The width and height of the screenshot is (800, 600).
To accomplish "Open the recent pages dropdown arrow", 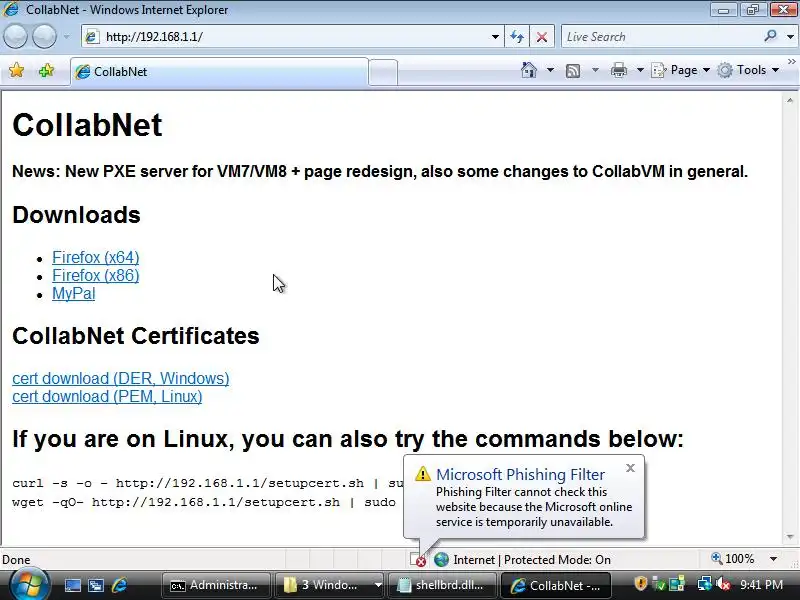I will (x=66, y=37).
